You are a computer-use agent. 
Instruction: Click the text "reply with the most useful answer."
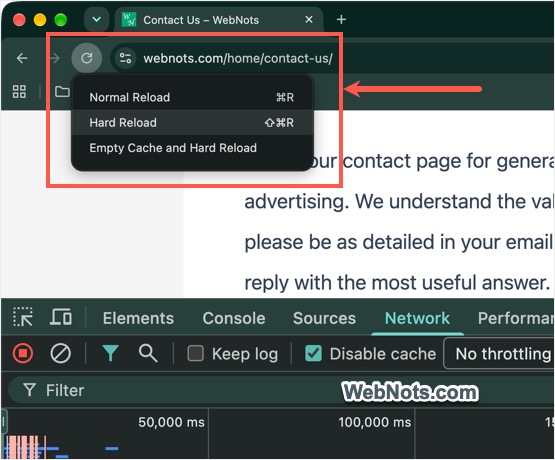397,283
